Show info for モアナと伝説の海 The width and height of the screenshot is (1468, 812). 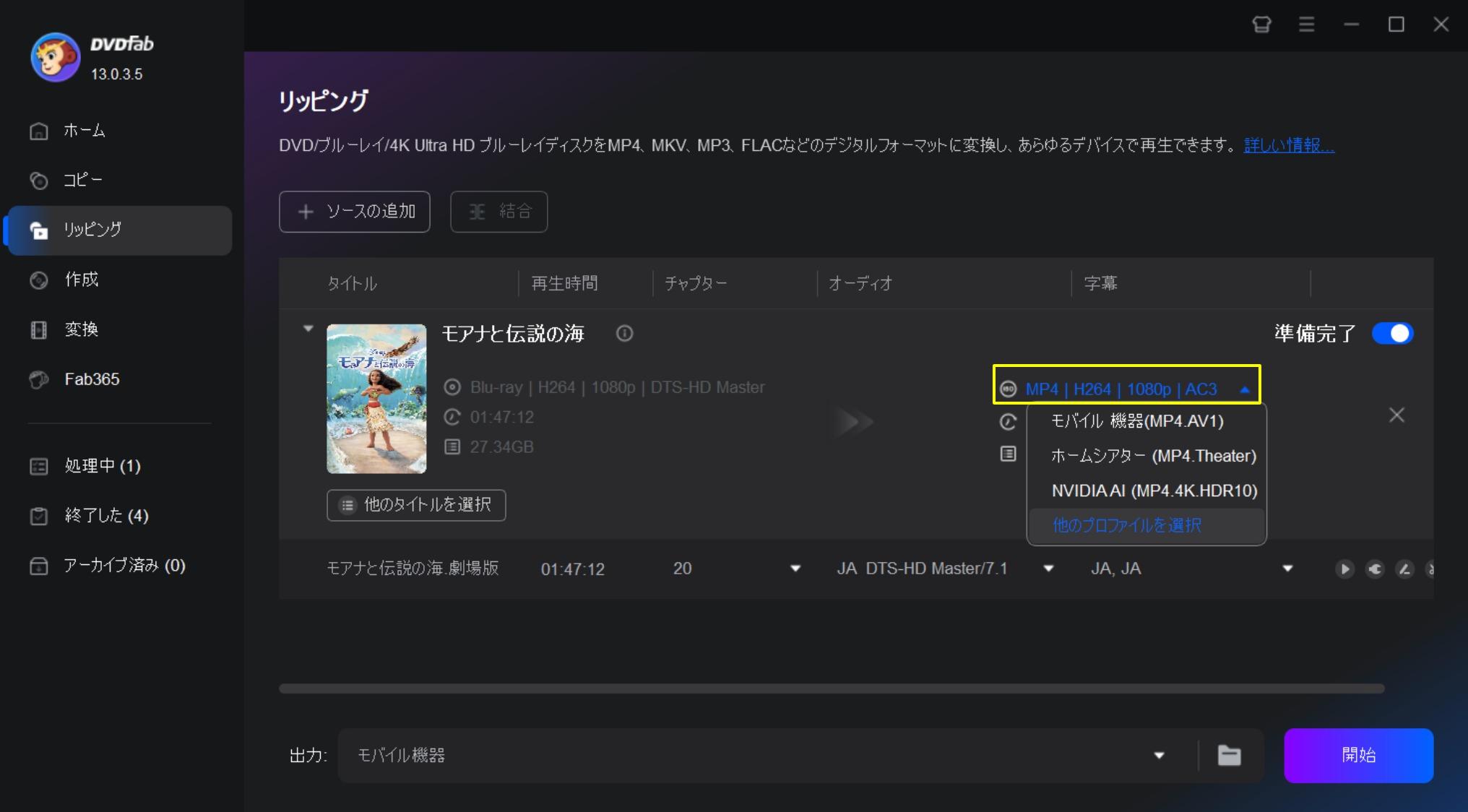(625, 333)
